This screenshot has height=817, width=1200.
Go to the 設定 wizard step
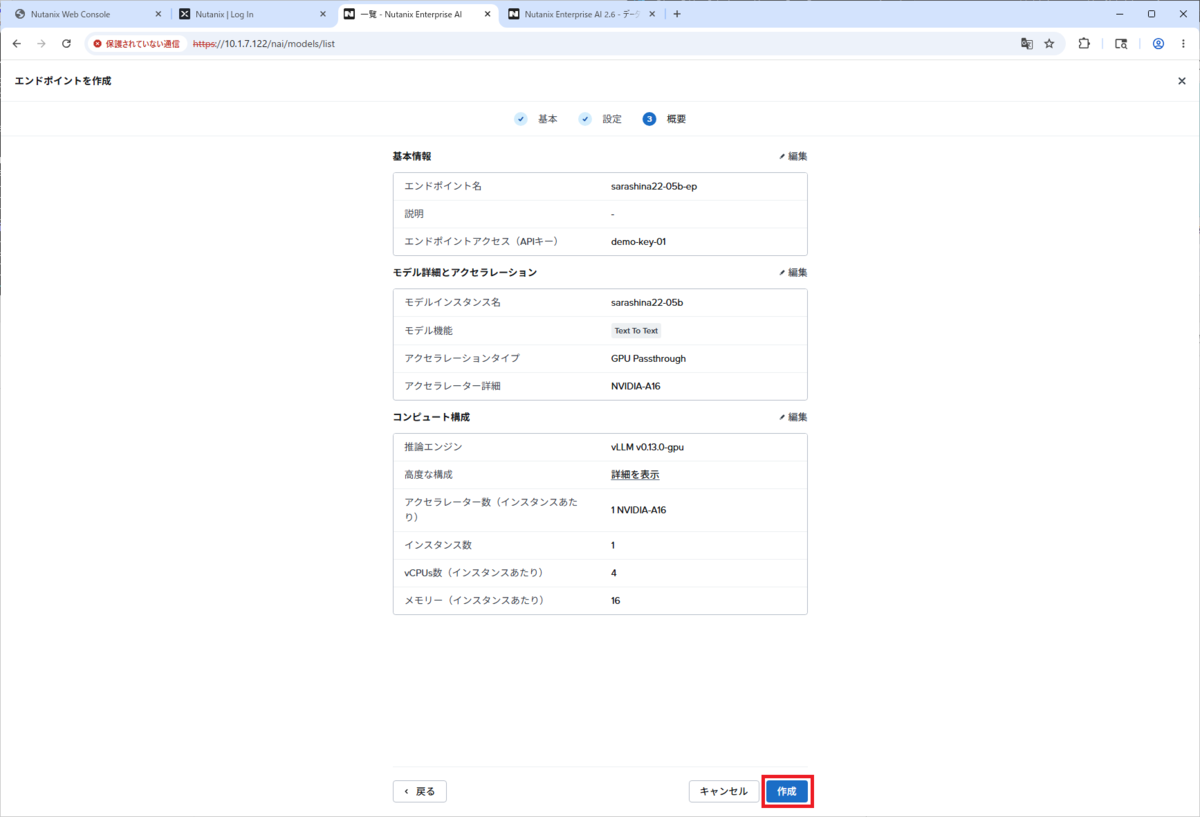pyautogui.click(x=601, y=119)
